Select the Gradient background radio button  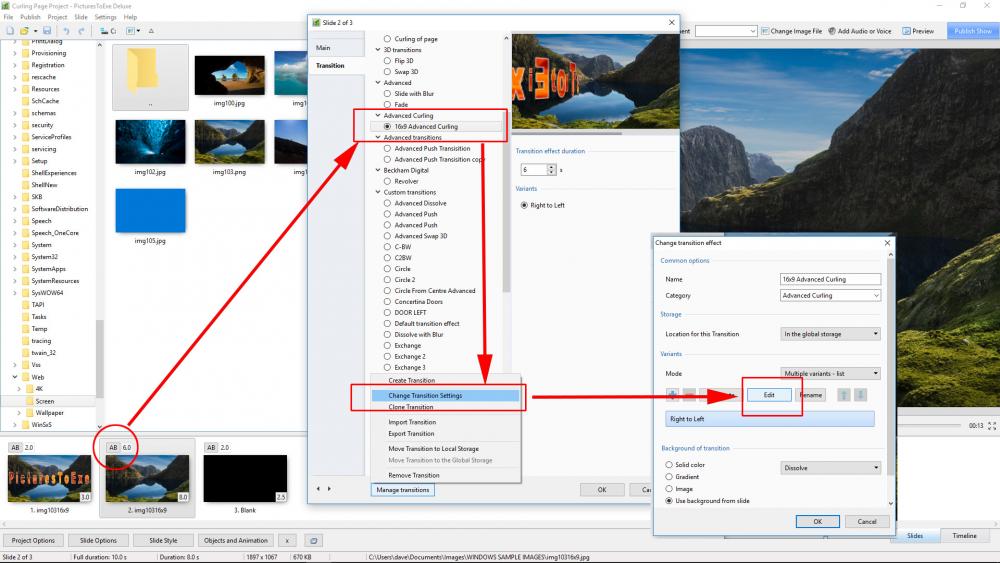point(669,477)
